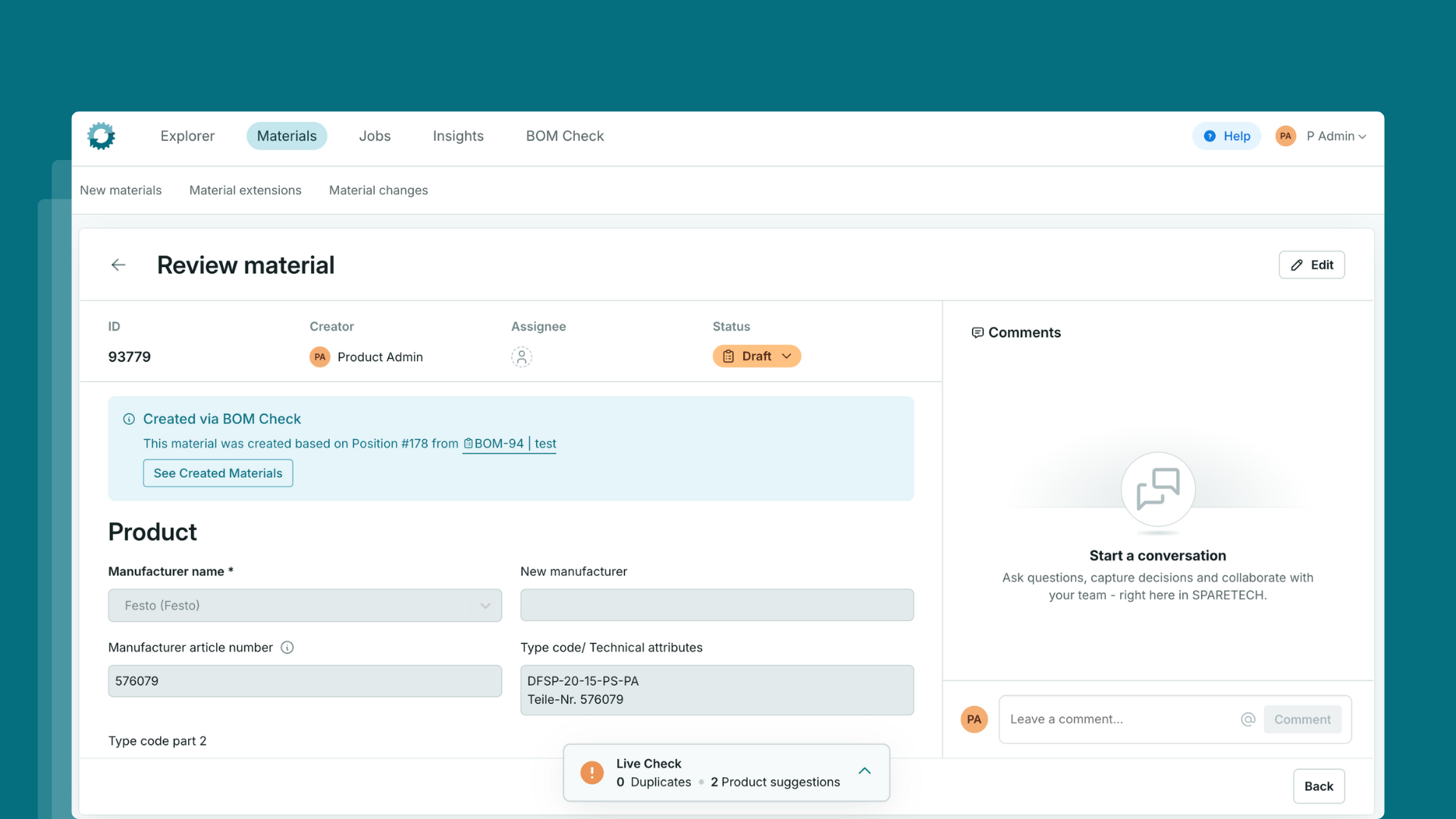Expand the Live Check panel chevron

[864, 771]
